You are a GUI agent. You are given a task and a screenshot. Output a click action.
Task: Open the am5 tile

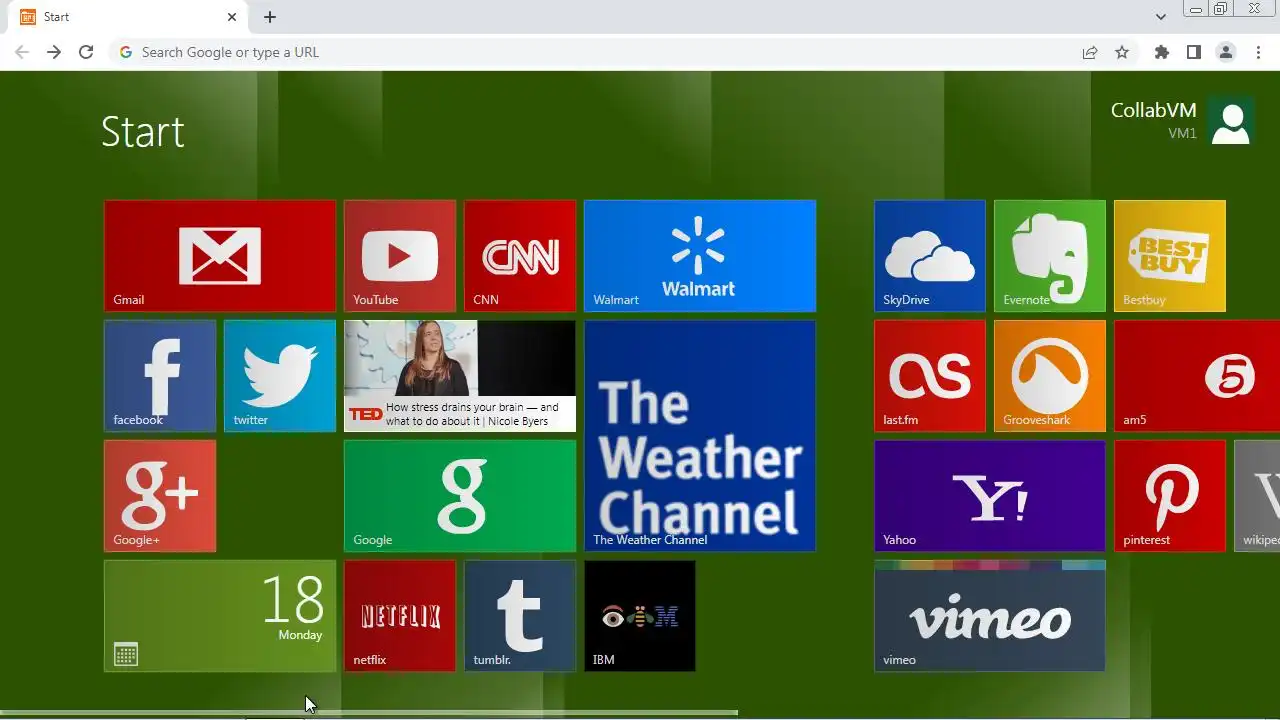(1197, 376)
